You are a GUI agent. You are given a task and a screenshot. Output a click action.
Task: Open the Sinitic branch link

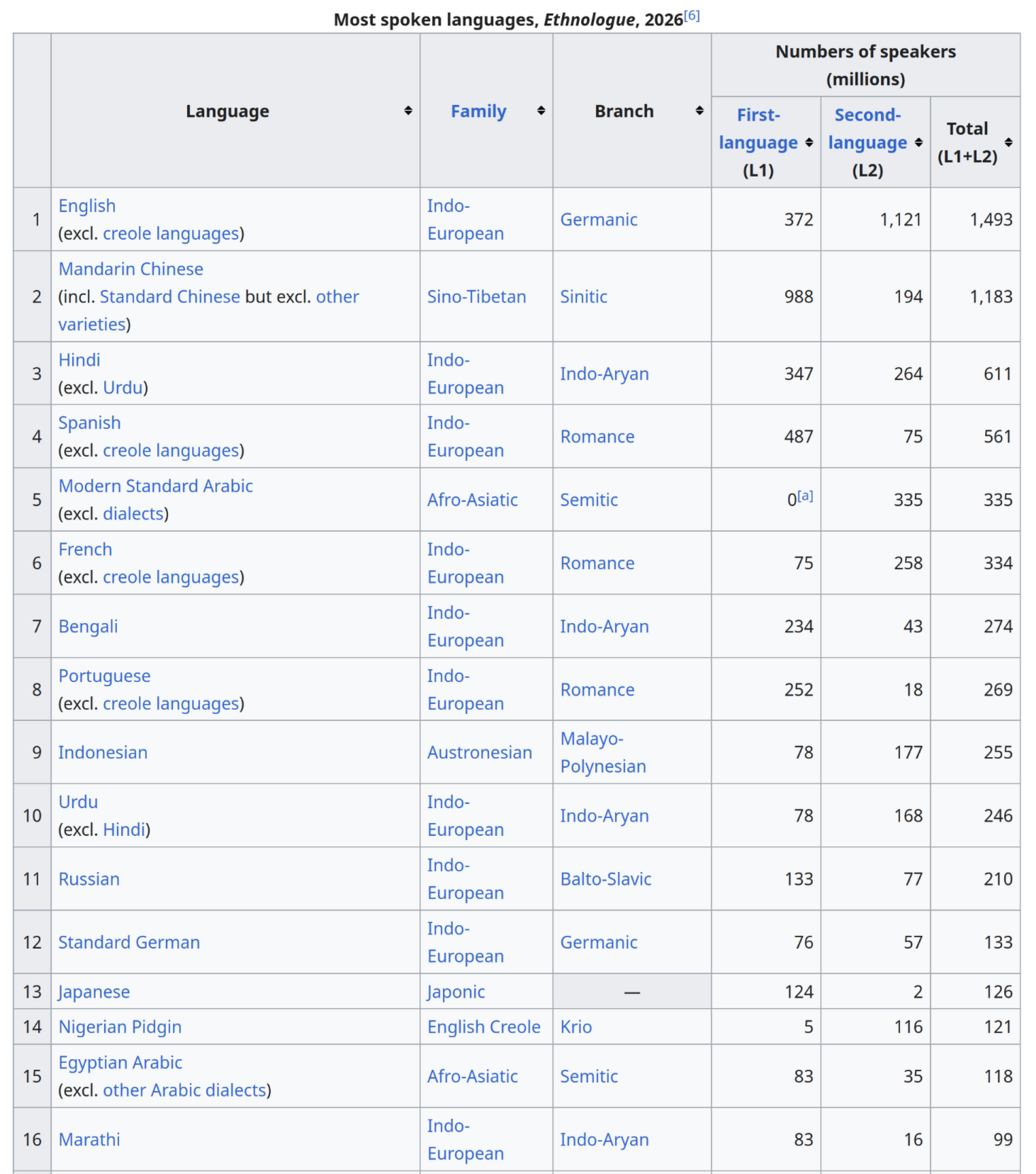click(584, 296)
